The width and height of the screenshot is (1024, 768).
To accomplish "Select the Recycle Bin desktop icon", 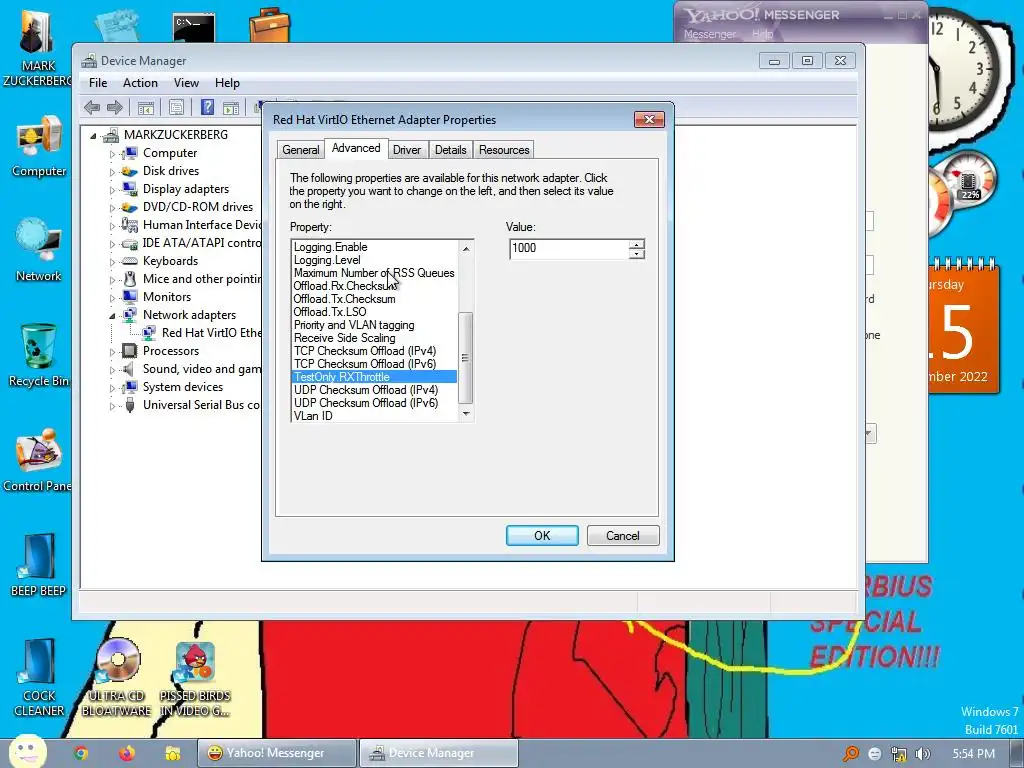I will click(x=39, y=355).
